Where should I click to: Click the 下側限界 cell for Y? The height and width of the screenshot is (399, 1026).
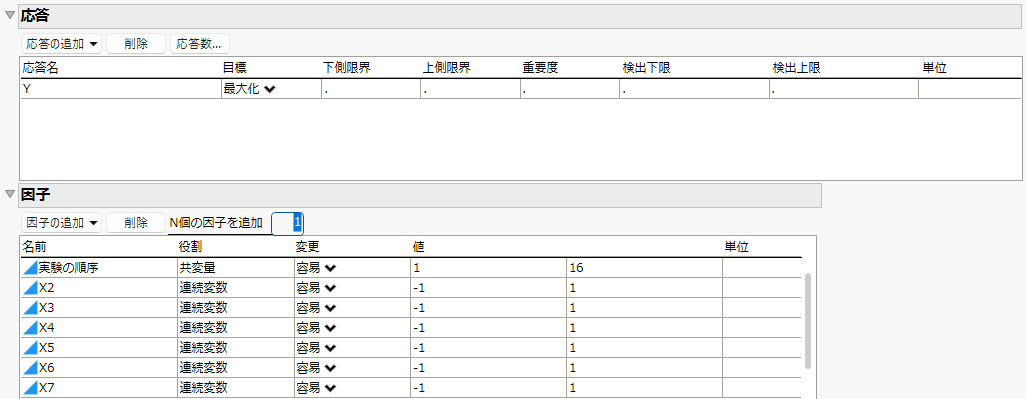371,90
